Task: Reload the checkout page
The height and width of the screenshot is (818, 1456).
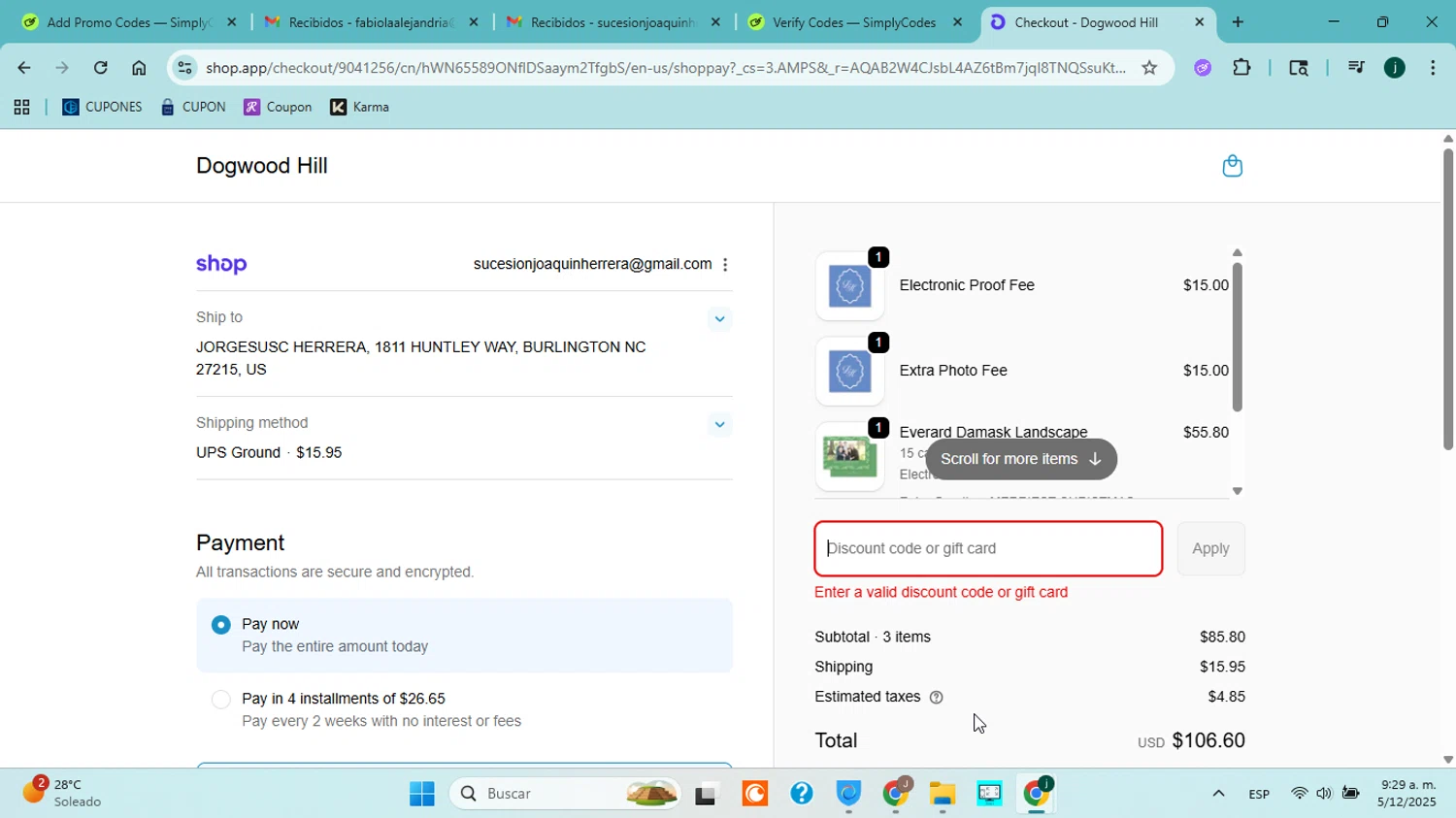Action: click(100, 68)
